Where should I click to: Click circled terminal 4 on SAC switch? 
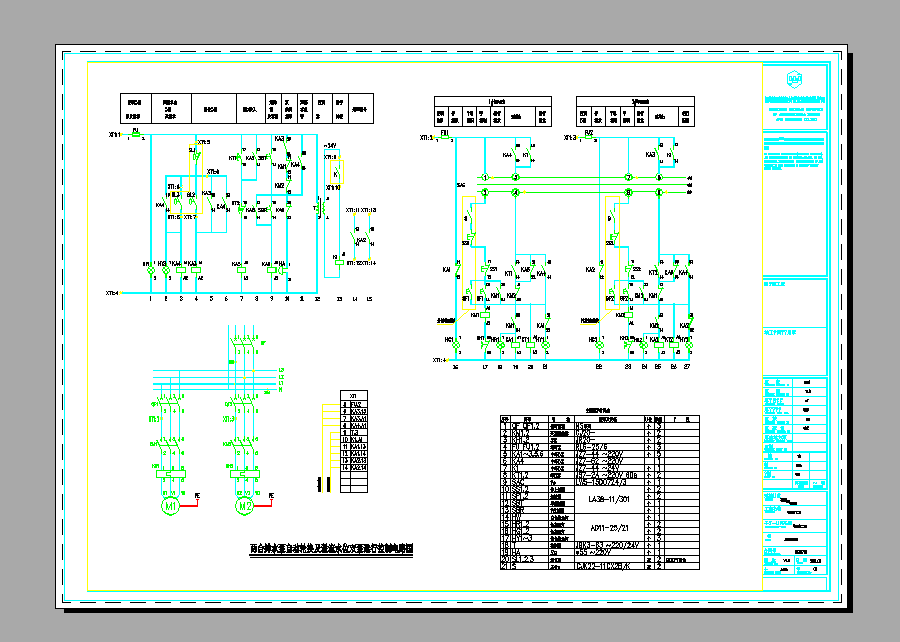click(515, 193)
